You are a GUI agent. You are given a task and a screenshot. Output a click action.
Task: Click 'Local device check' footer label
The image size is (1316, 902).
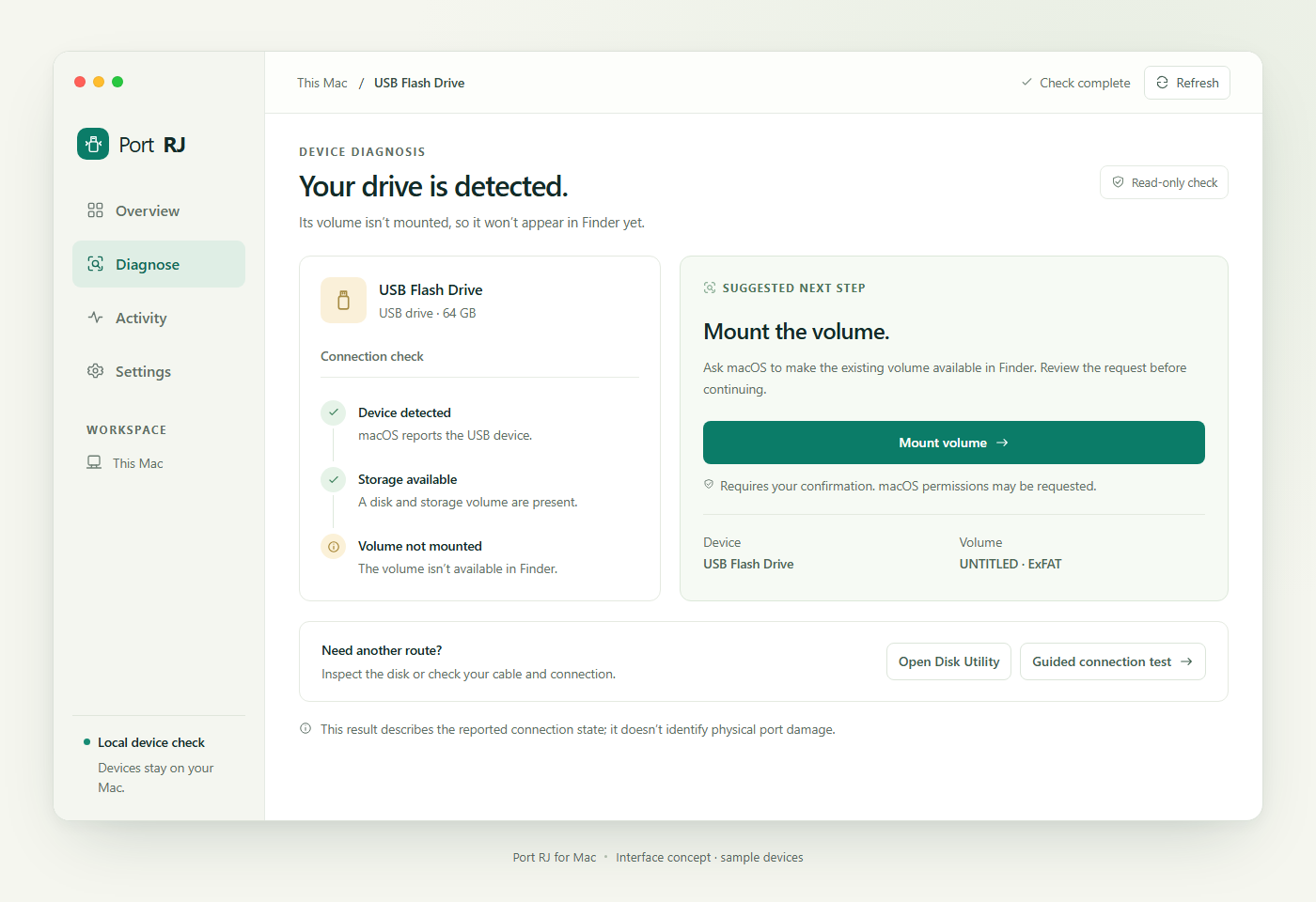(x=151, y=742)
